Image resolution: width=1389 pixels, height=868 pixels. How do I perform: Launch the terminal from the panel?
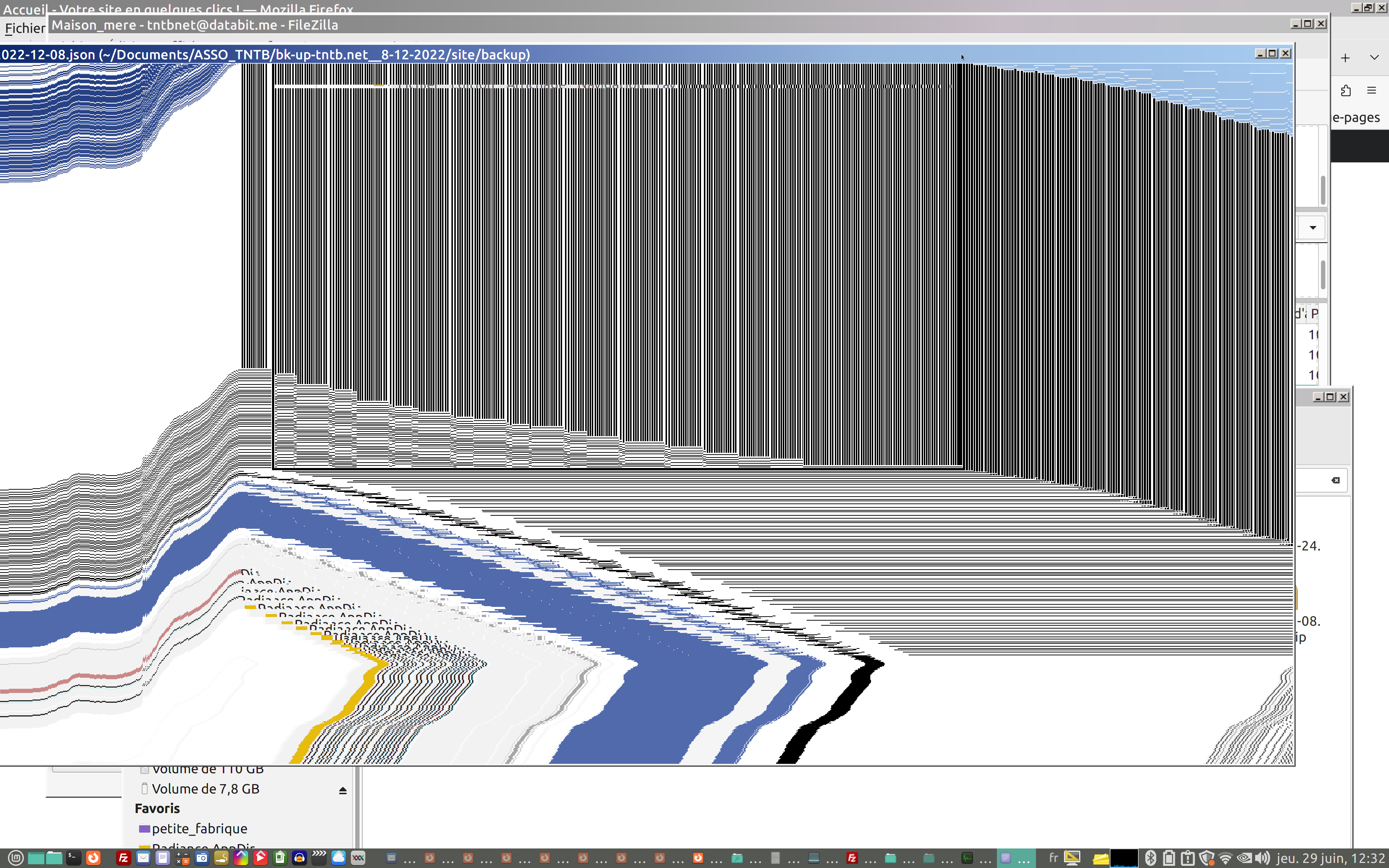tap(73, 858)
